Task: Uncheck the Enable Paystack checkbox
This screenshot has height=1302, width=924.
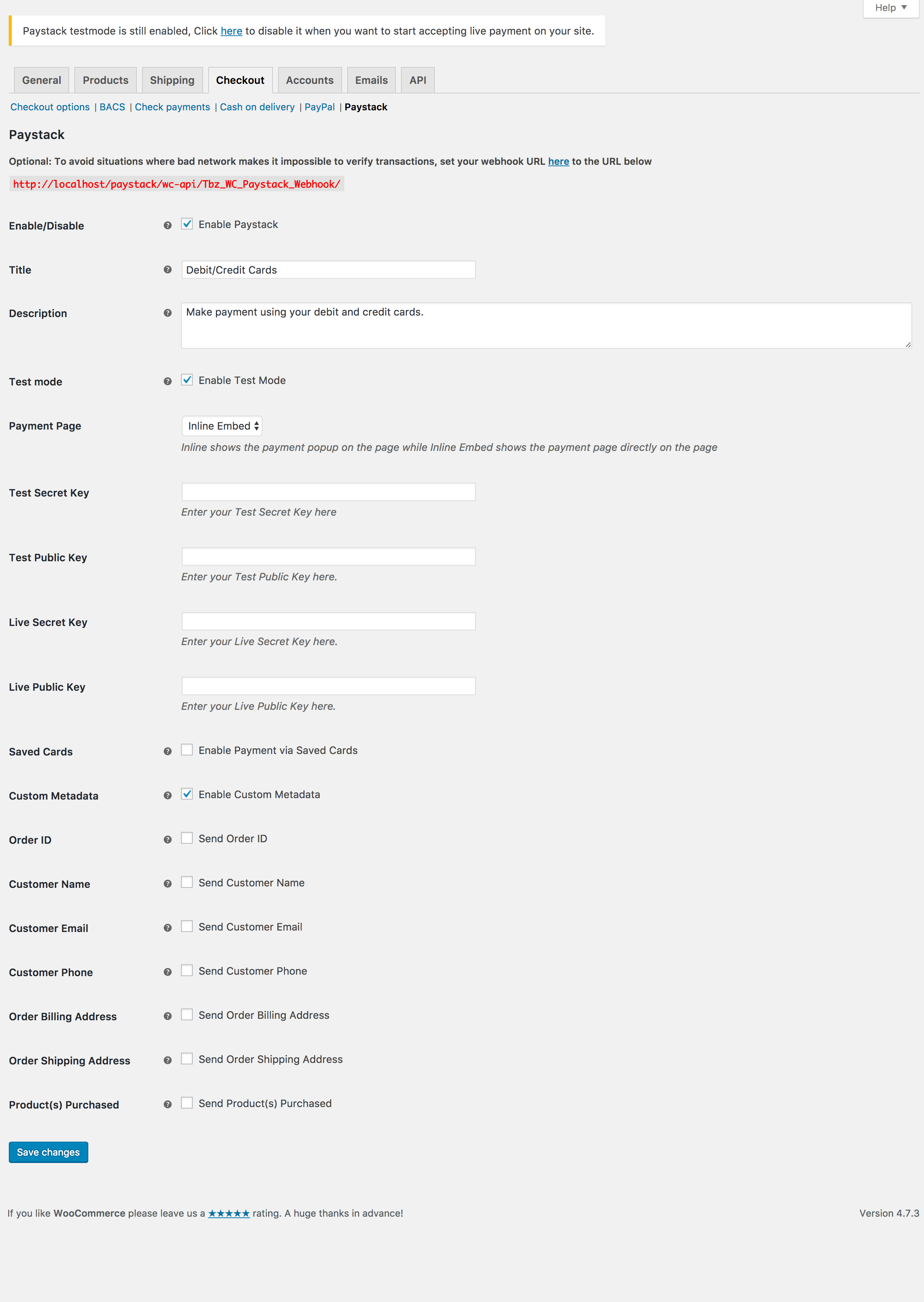Action: (x=186, y=224)
